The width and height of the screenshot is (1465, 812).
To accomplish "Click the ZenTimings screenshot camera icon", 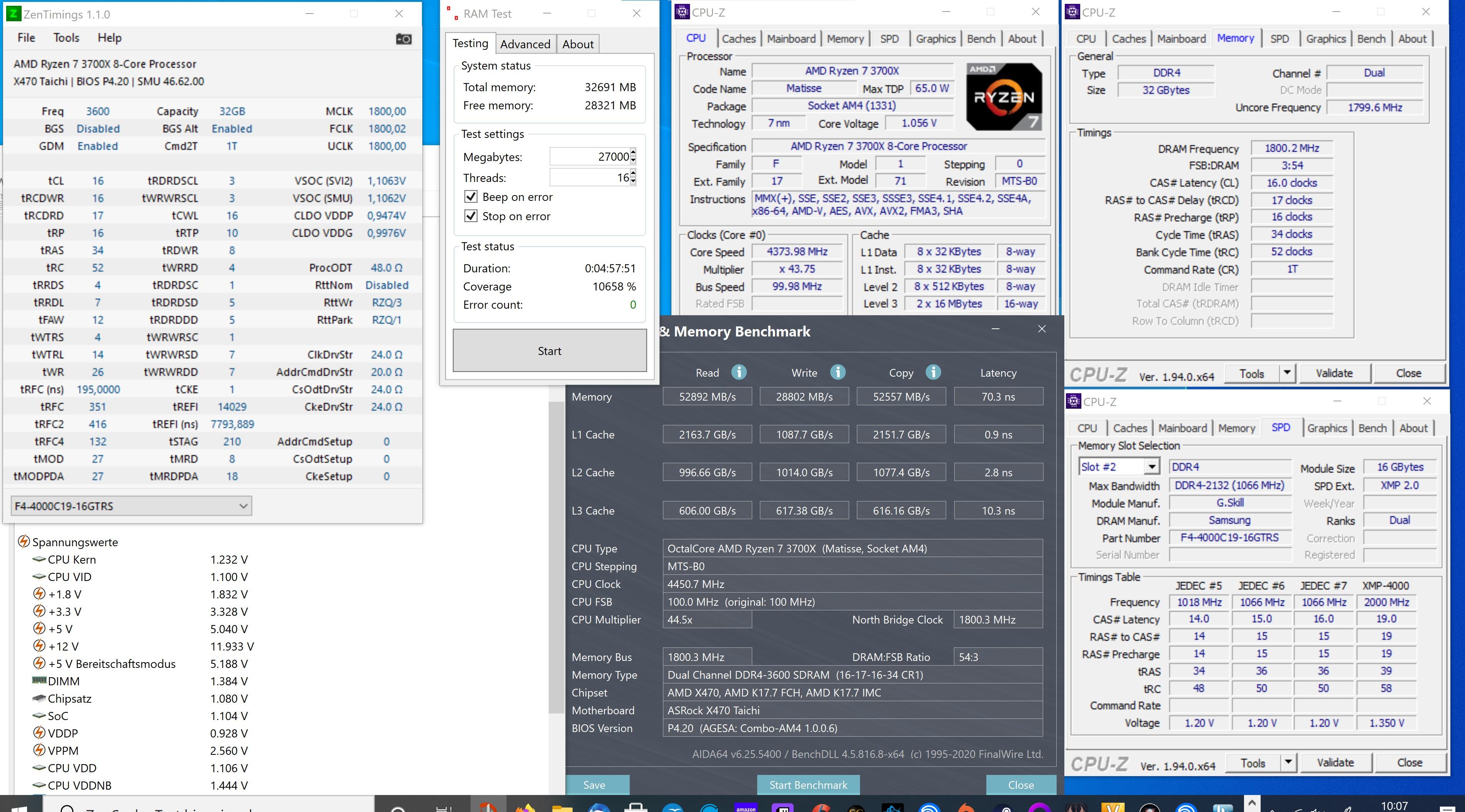I will coord(403,39).
